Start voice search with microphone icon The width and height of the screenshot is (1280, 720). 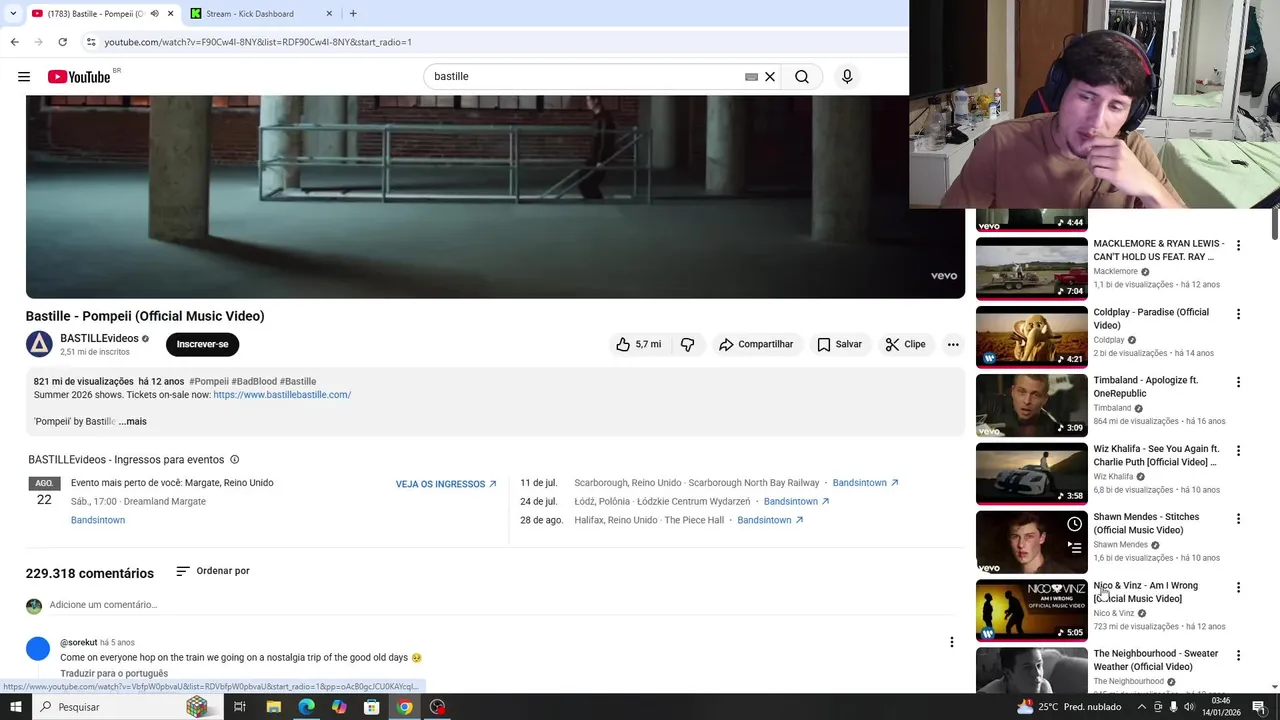[847, 76]
